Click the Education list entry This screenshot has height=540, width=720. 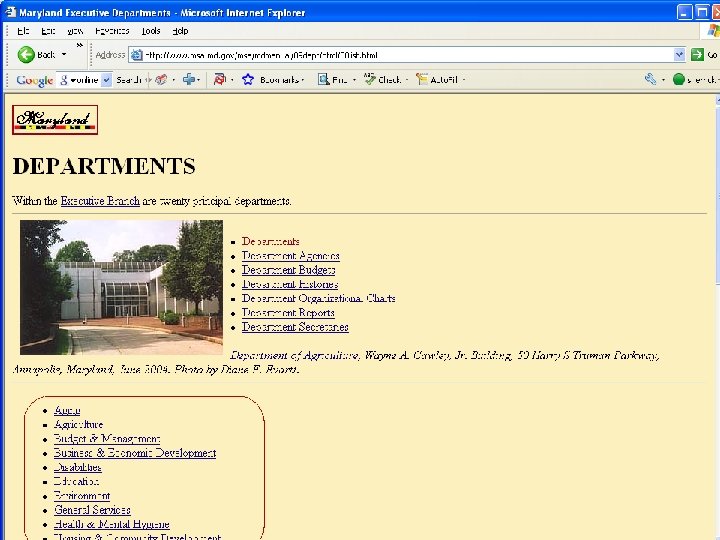(76, 481)
